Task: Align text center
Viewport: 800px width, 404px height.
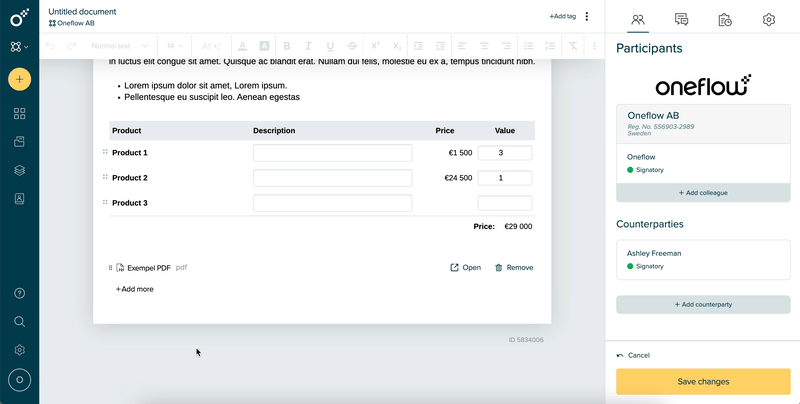Action: 484,46
